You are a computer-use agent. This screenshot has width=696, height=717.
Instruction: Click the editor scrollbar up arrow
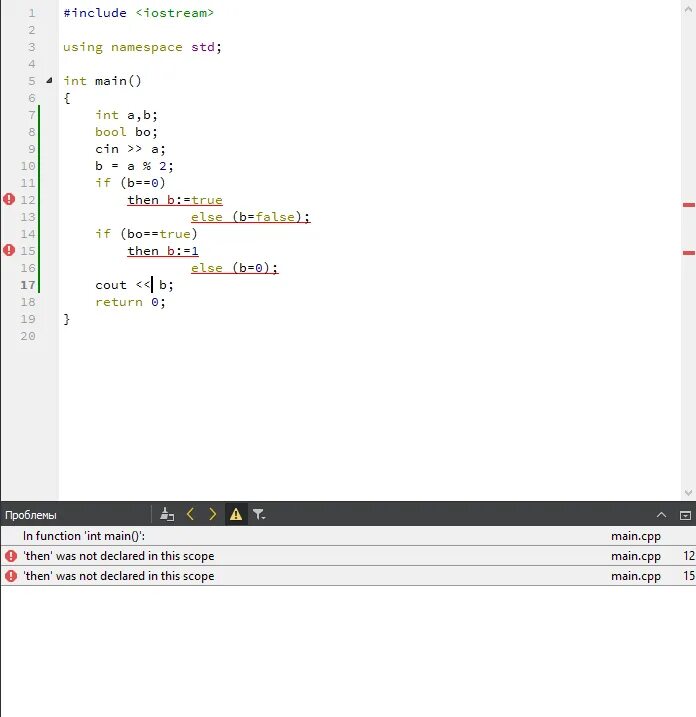[688, 9]
